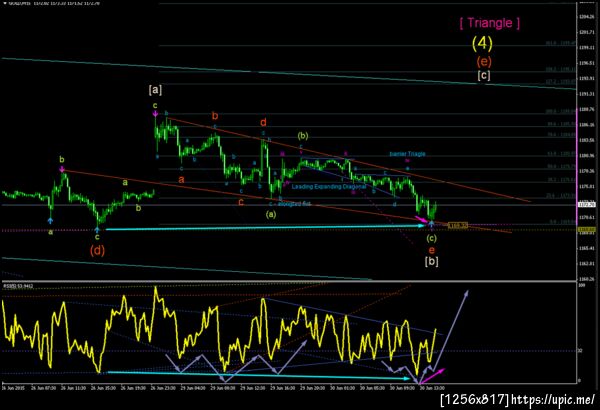Viewport: 600px width, 410px height.
Task: Select the large red c wave label
Action: [x=241, y=202]
